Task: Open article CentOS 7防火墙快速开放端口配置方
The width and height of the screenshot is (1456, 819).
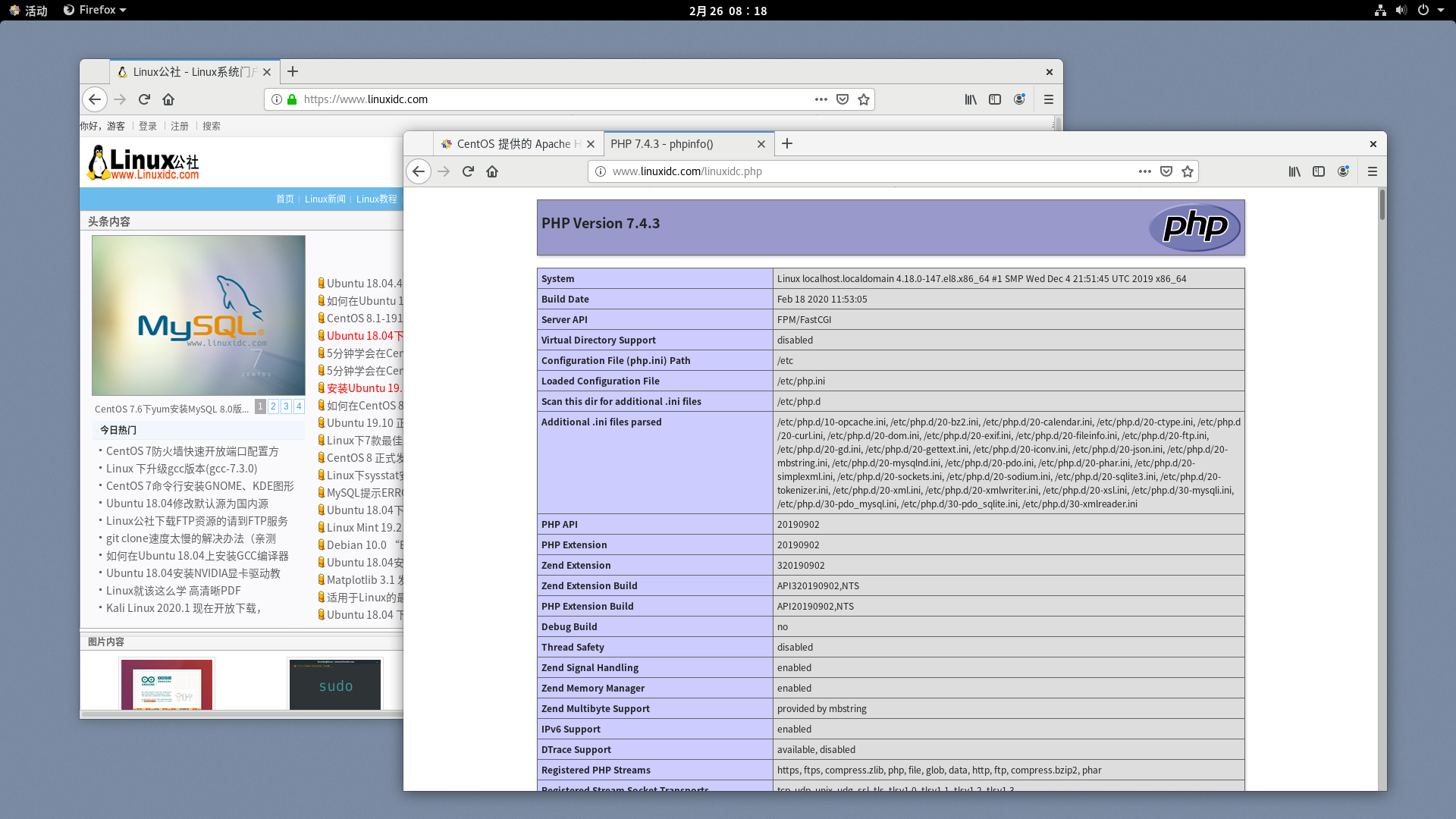Action: (192, 451)
